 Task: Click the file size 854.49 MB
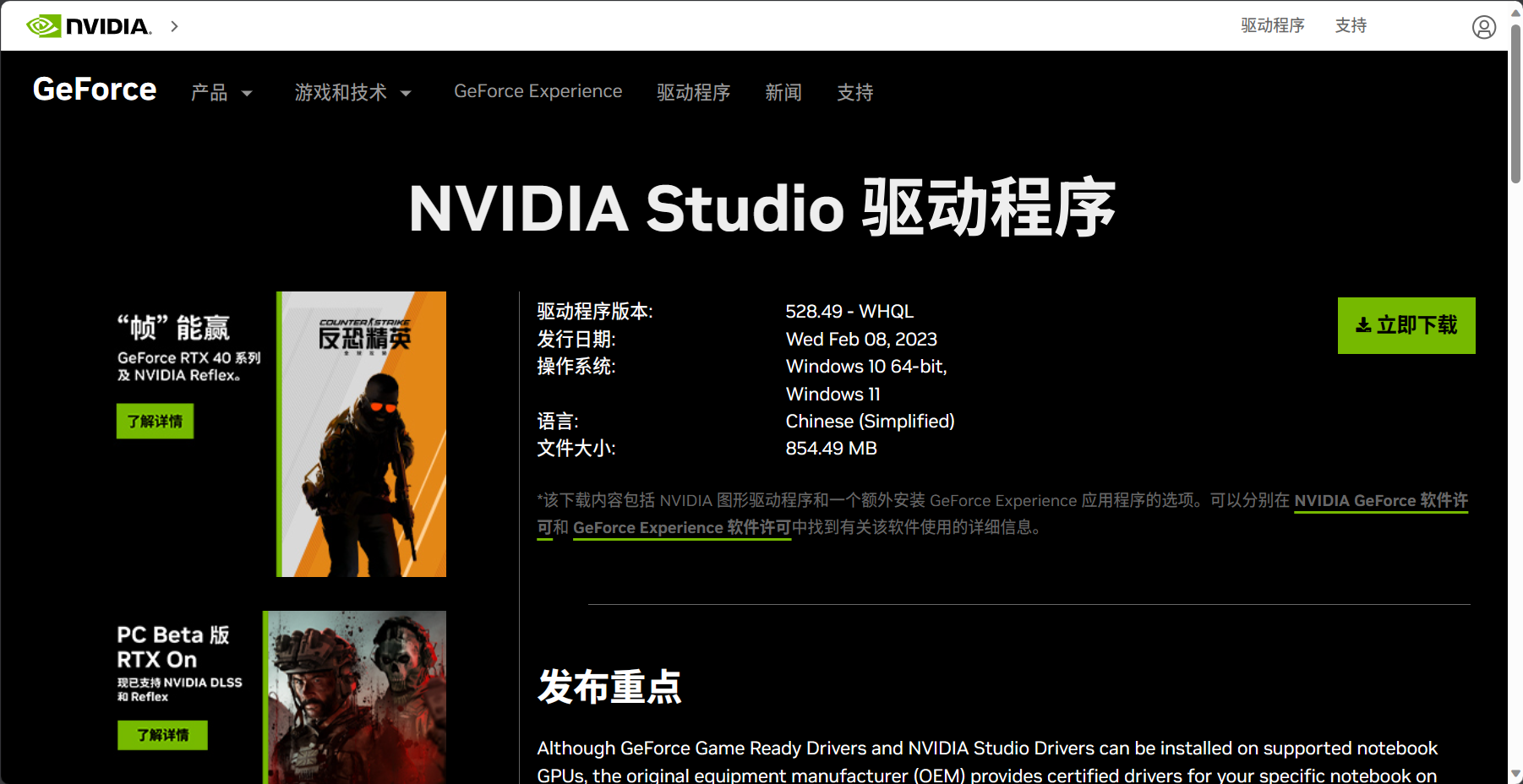coord(831,448)
